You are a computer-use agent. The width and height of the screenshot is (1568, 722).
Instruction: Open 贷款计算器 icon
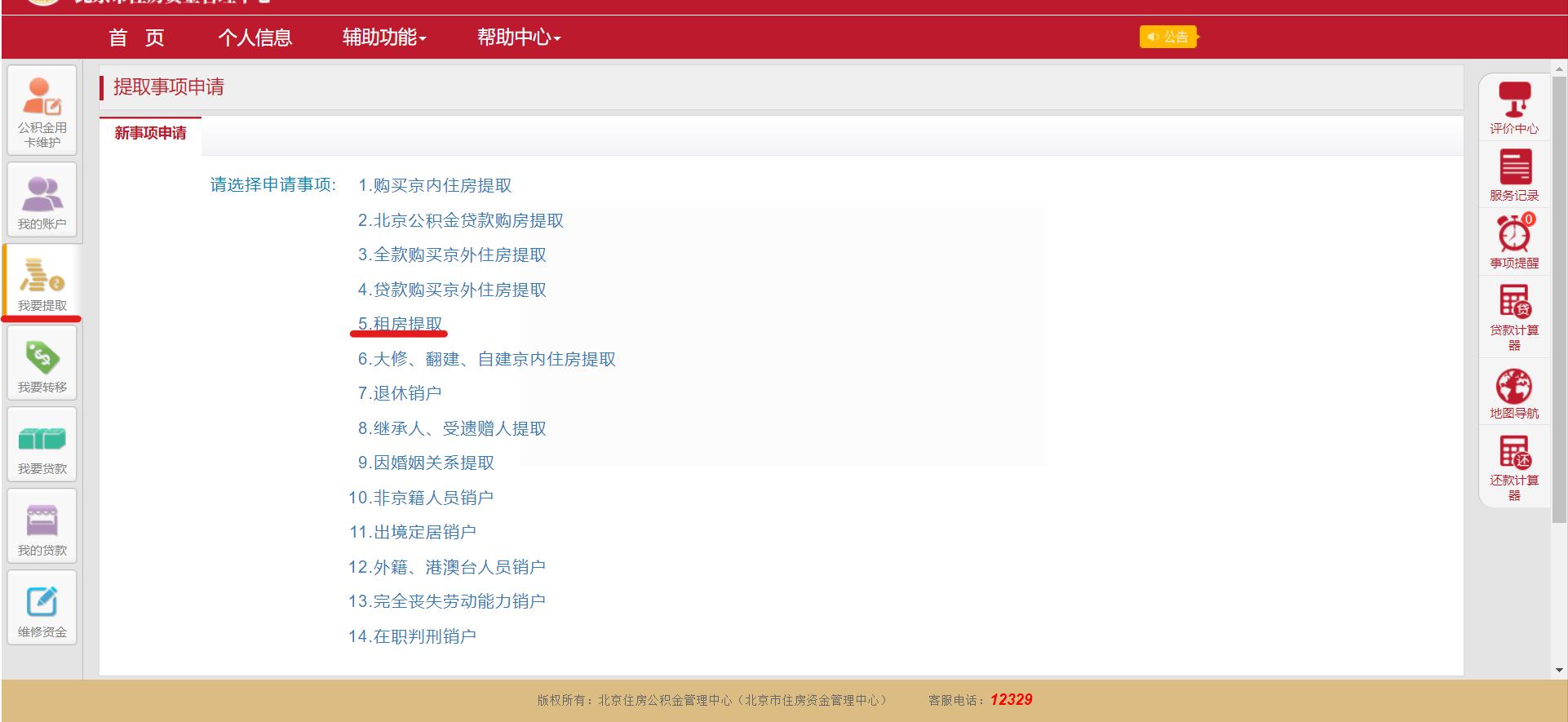pyautogui.click(x=1514, y=317)
